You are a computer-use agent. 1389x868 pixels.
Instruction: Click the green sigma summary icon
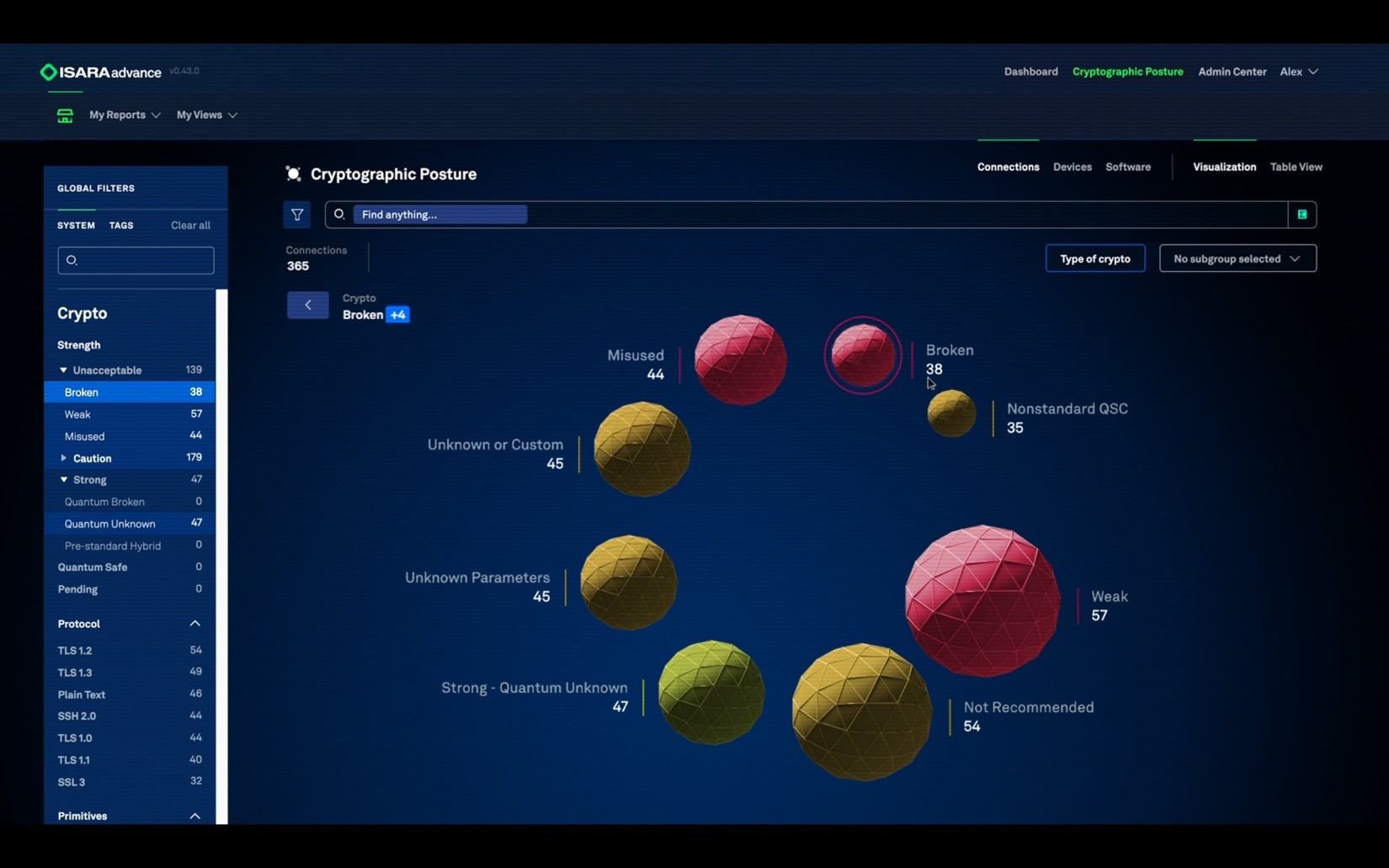click(1301, 215)
